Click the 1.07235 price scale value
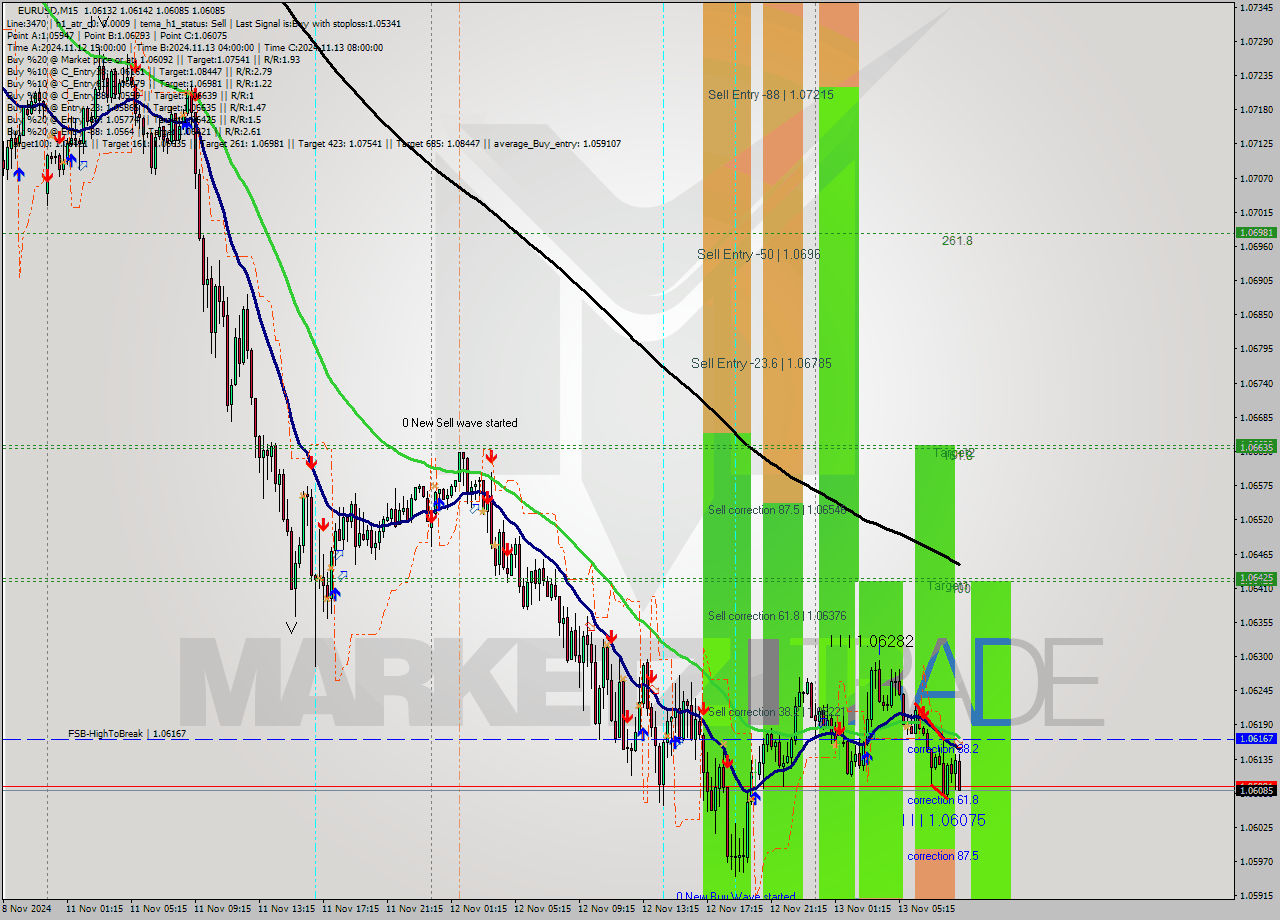The image size is (1280, 920). 1256,75
